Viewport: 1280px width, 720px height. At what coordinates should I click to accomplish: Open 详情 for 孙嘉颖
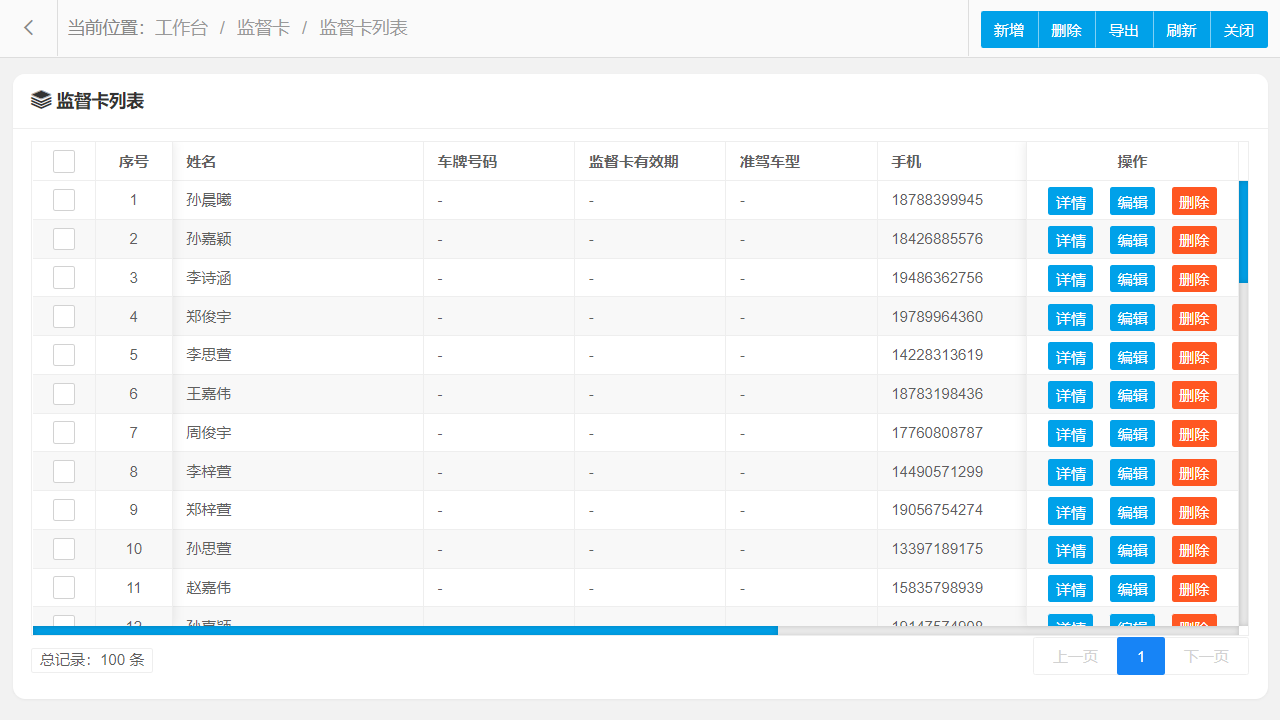pos(1070,240)
